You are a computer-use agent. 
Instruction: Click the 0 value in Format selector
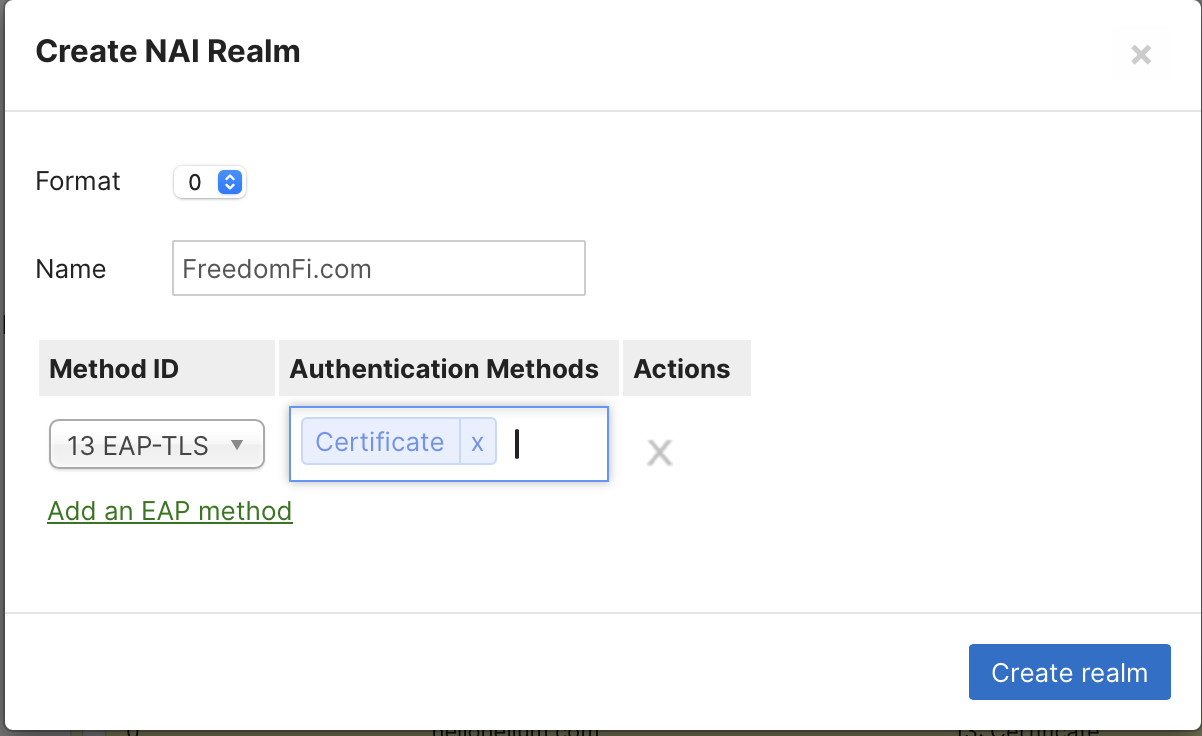click(x=195, y=183)
